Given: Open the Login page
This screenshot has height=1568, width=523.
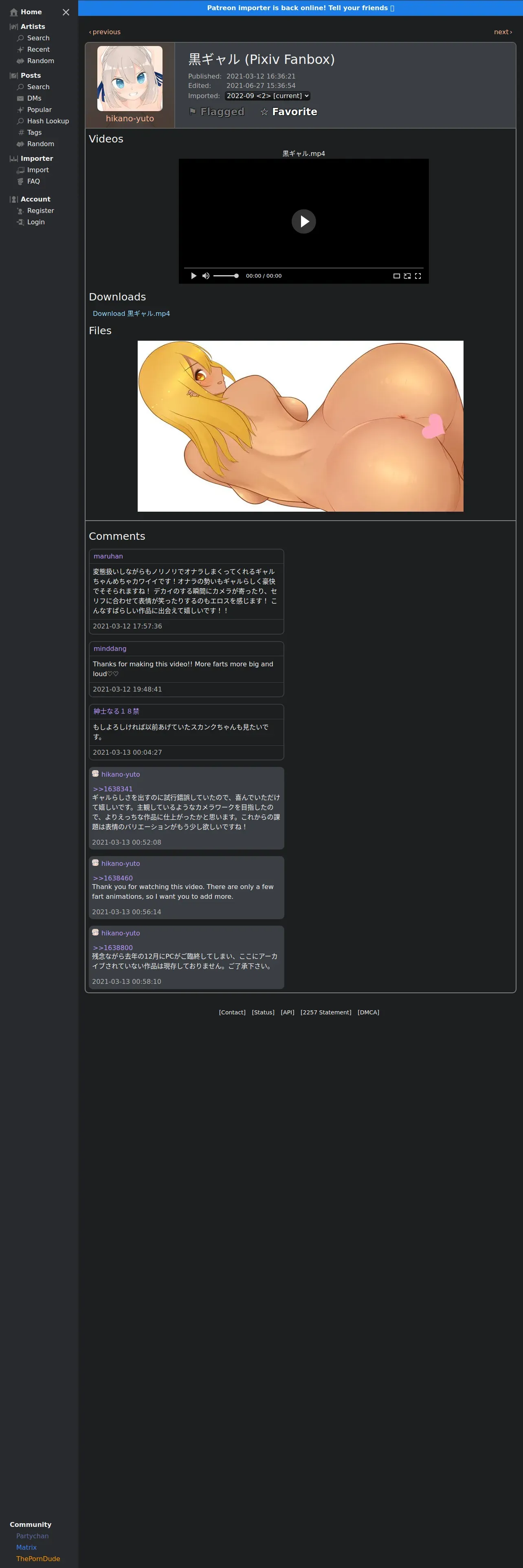Looking at the screenshot, I should click(31, 222).
